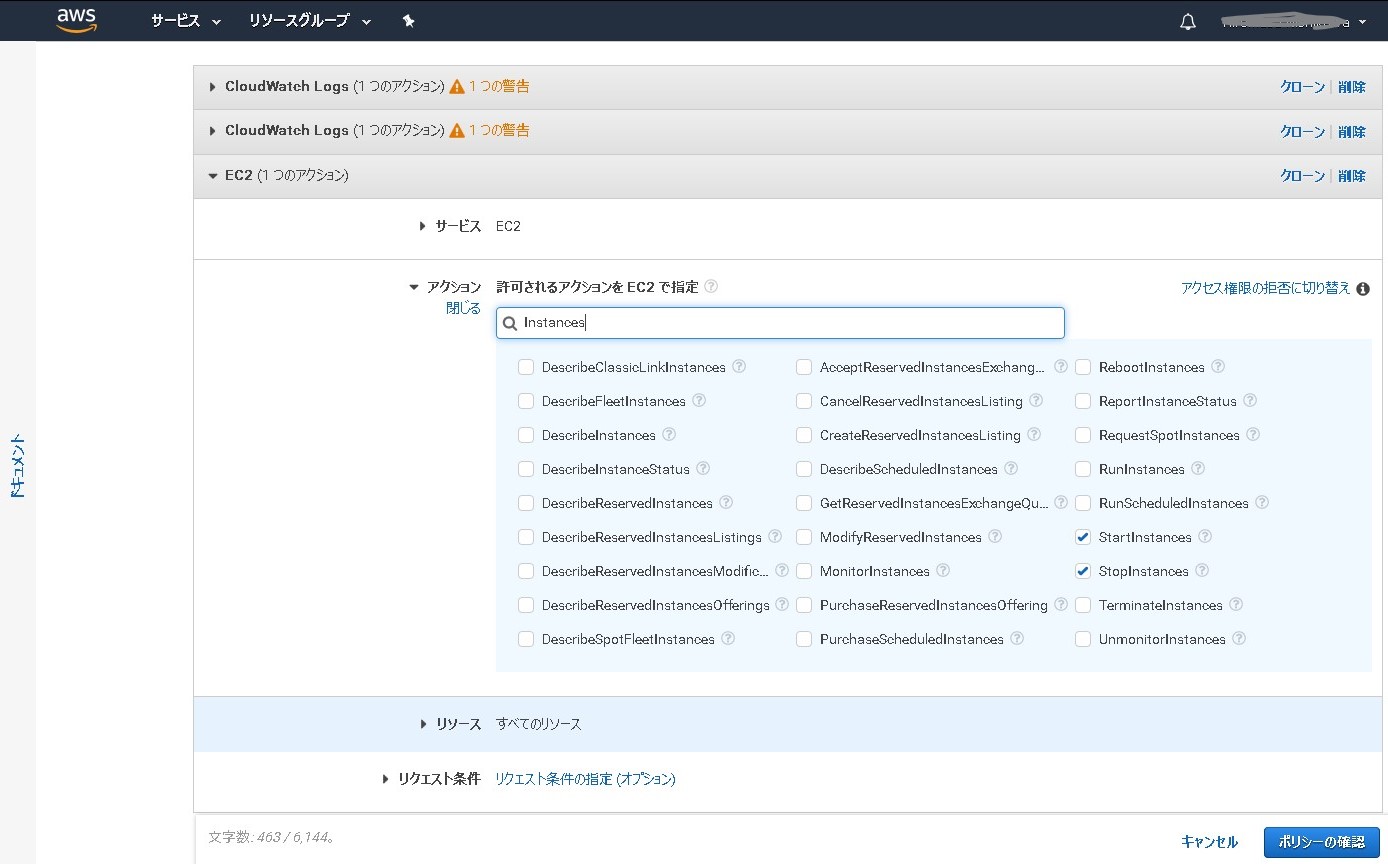Screen dimensions: 1388x864
Task: Click the magnifier icon in the action search box
Action: point(510,322)
